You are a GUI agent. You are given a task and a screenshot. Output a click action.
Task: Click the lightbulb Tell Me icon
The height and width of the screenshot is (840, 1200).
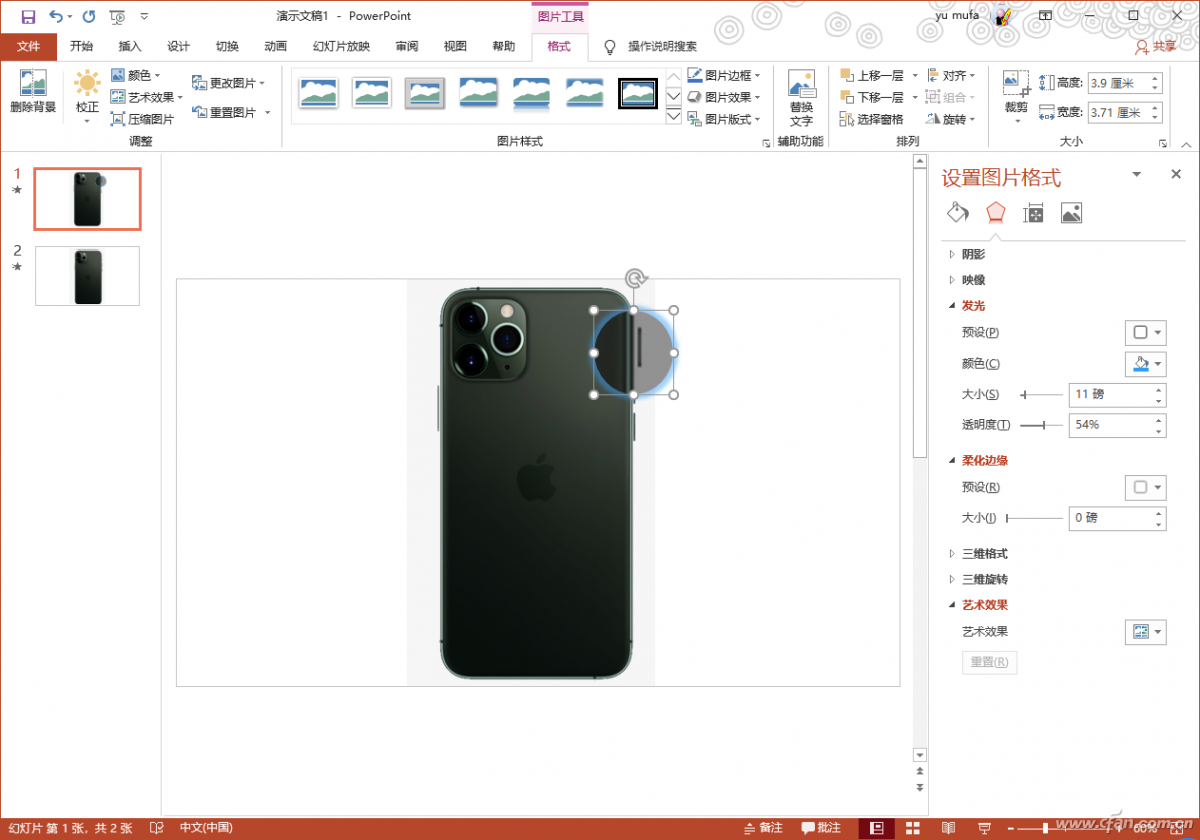pyautogui.click(x=610, y=46)
